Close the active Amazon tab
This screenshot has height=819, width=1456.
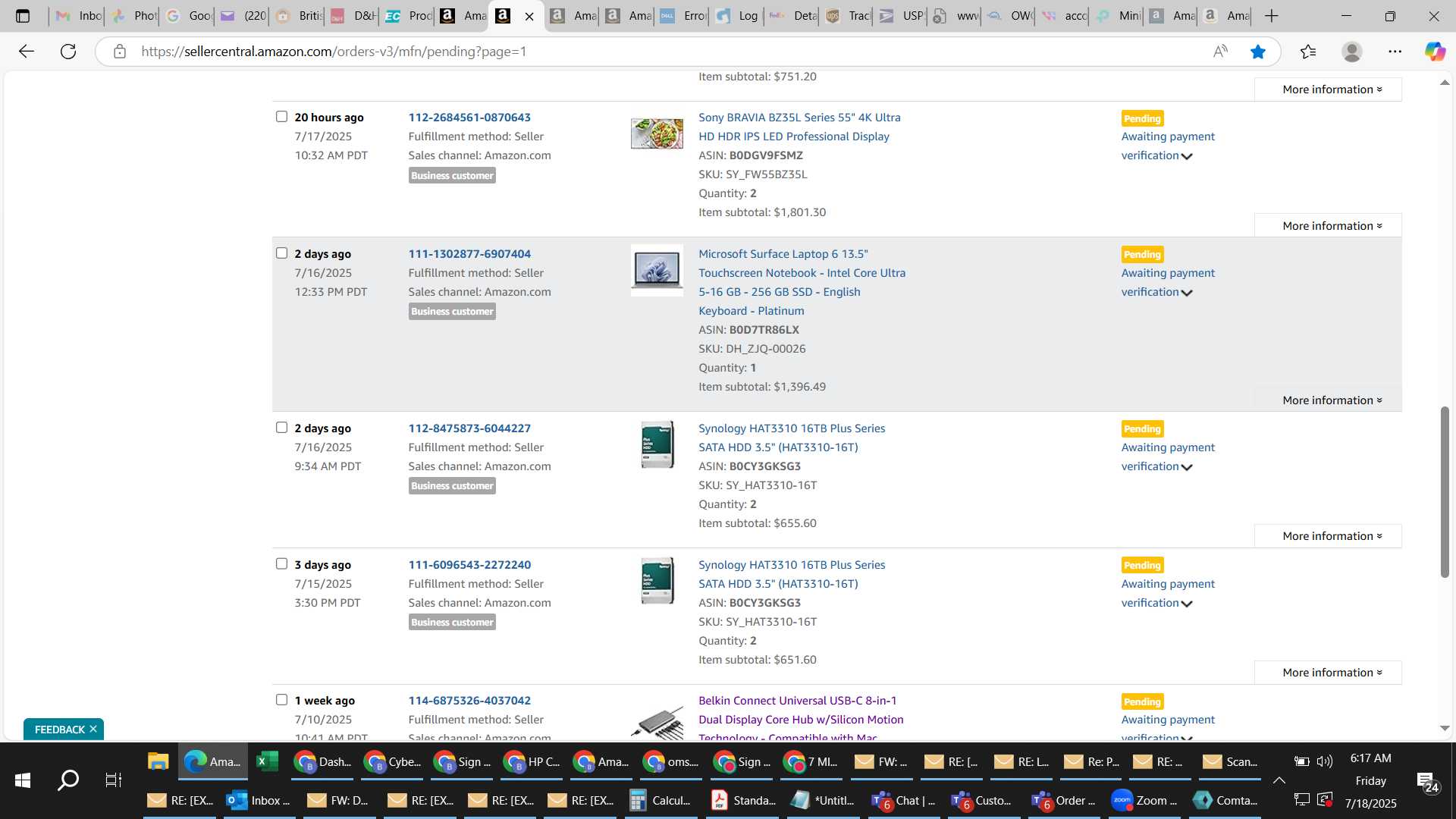point(529,16)
